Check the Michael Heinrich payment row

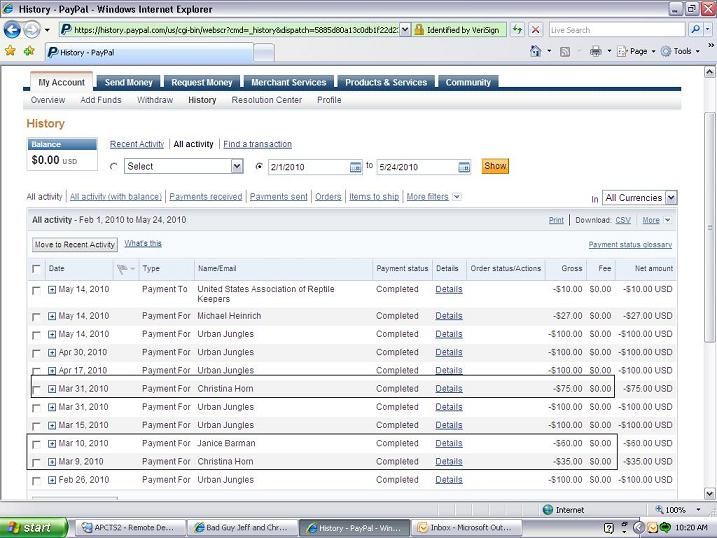click(x=36, y=317)
